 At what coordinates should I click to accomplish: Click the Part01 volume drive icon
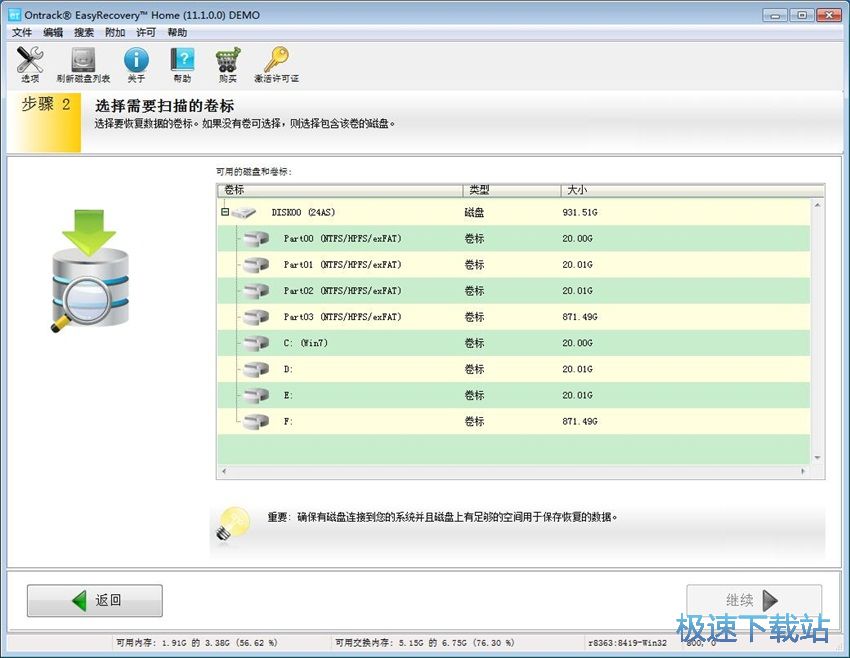256,265
